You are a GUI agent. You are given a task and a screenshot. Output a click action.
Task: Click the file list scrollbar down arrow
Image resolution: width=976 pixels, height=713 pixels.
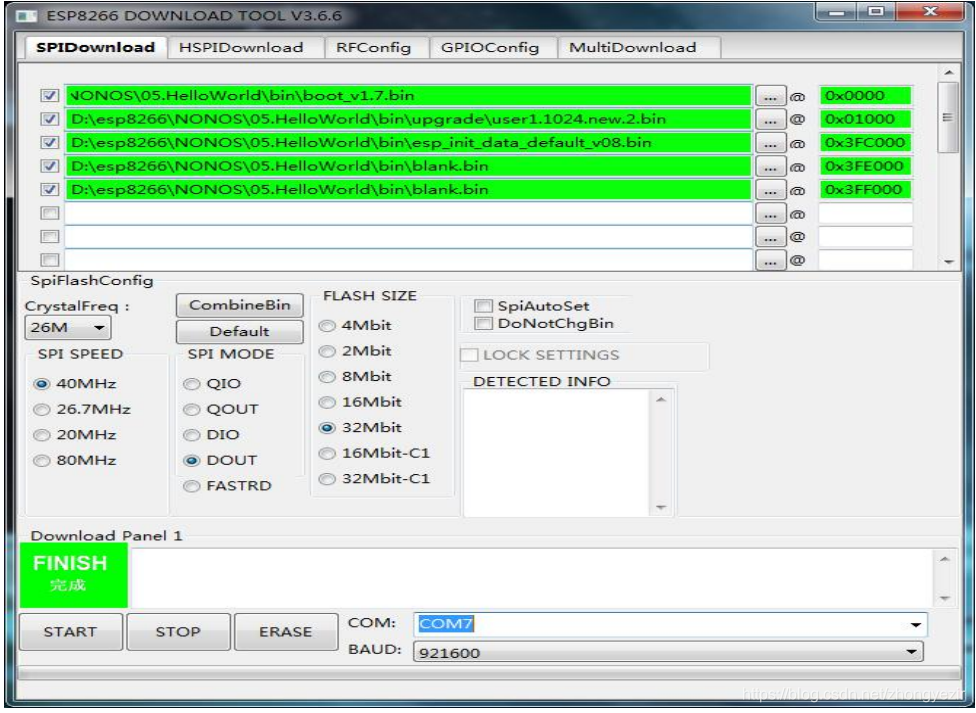coord(949,262)
